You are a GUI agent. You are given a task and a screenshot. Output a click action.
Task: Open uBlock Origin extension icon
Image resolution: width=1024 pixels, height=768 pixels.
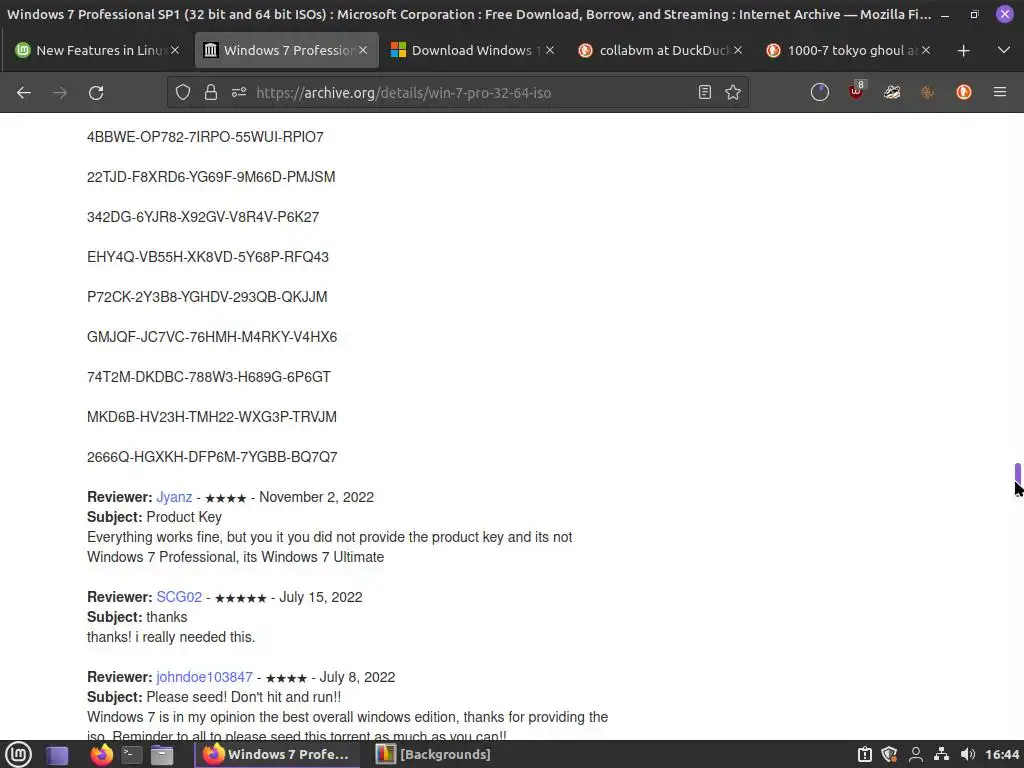pyautogui.click(x=856, y=92)
